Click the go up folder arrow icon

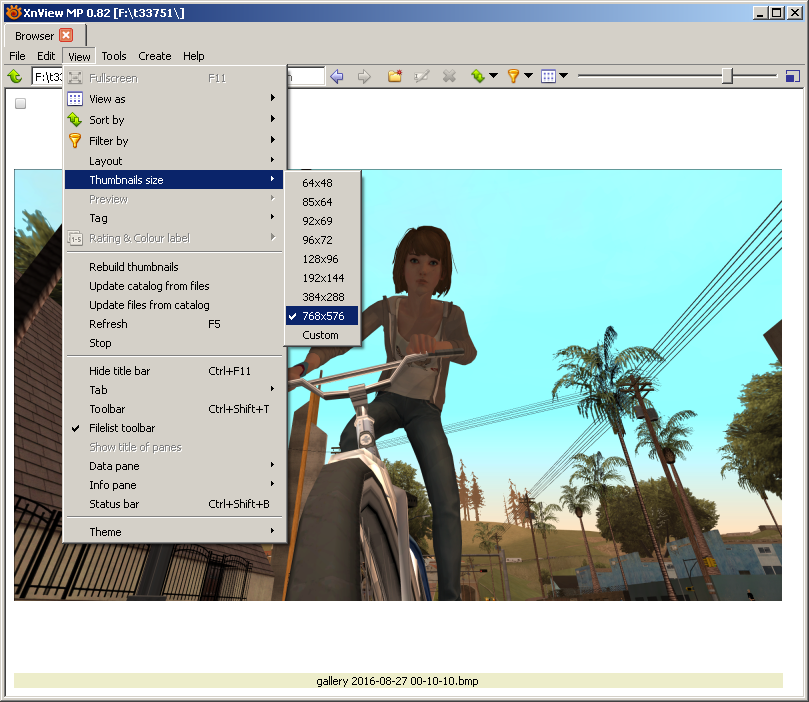coord(15,77)
